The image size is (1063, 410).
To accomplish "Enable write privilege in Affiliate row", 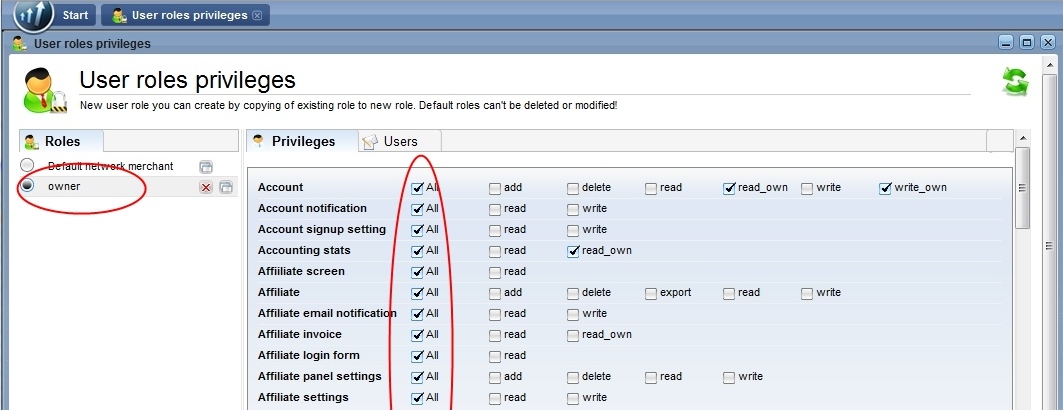I will [x=807, y=293].
